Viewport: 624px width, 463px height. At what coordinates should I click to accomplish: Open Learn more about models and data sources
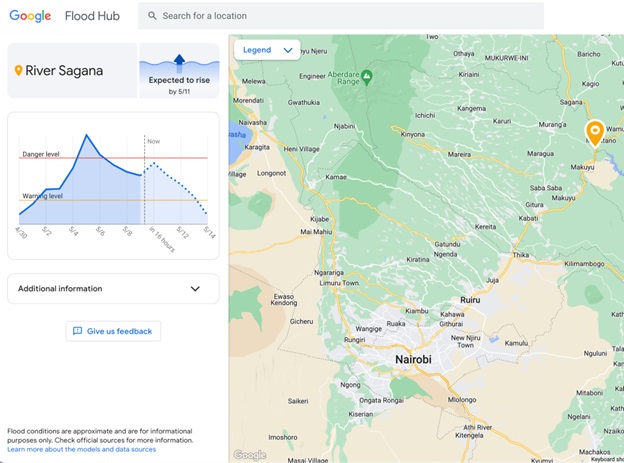pos(82,450)
